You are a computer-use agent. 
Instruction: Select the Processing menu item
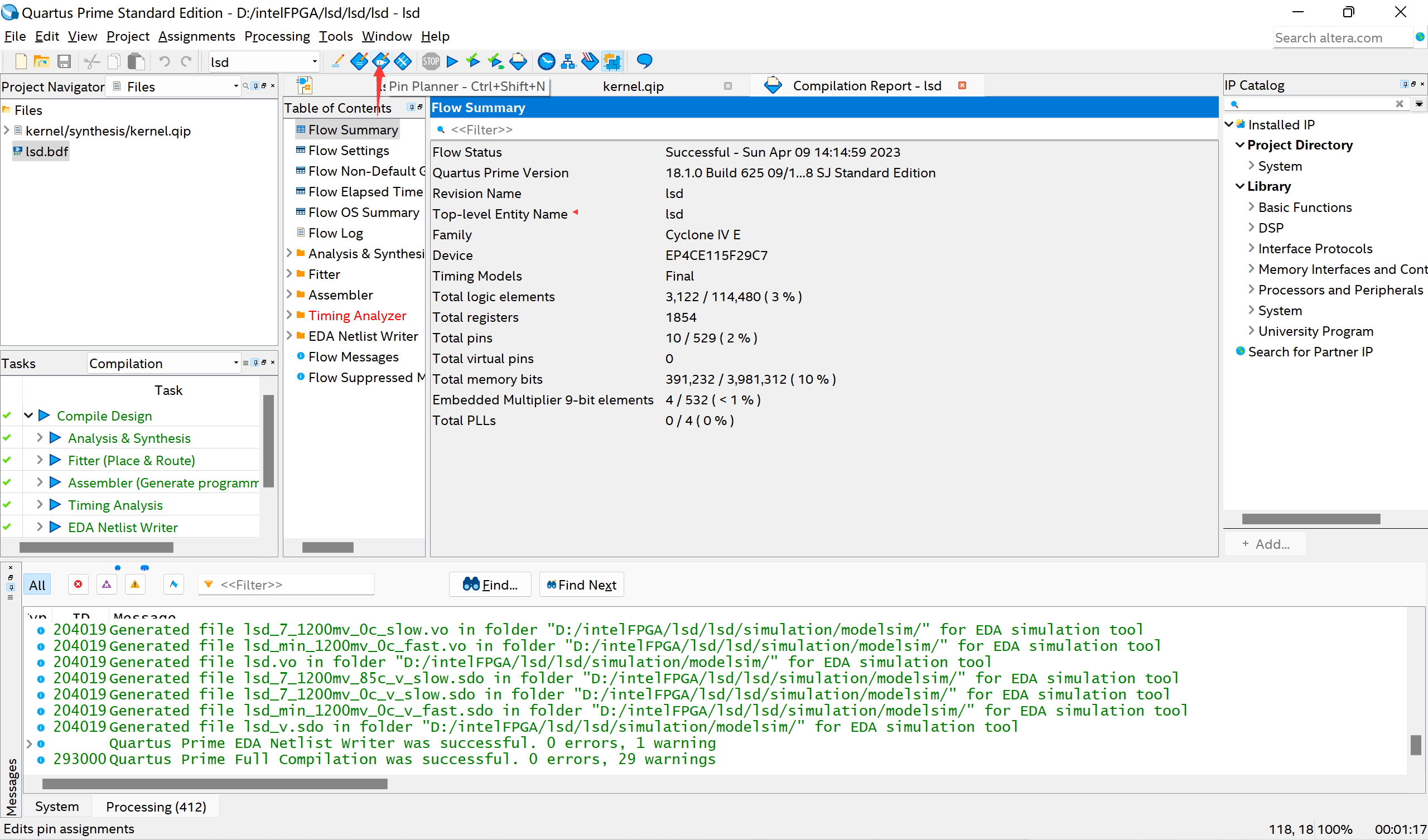[x=276, y=36]
